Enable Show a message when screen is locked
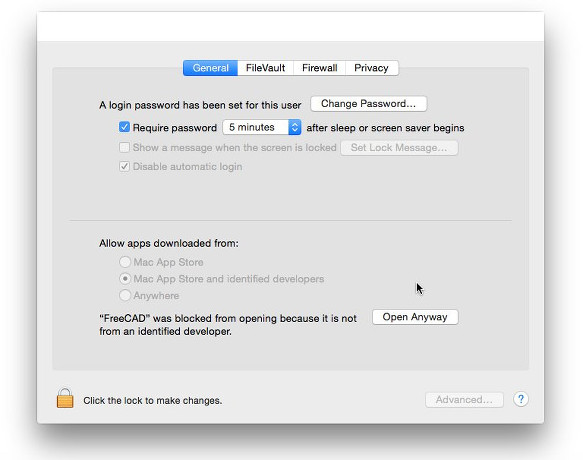583x460 pixels. (124, 147)
